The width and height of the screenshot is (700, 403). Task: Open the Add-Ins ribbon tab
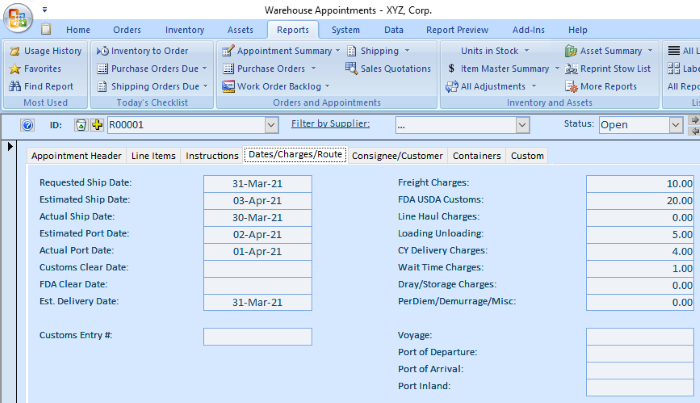click(x=529, y=30)
